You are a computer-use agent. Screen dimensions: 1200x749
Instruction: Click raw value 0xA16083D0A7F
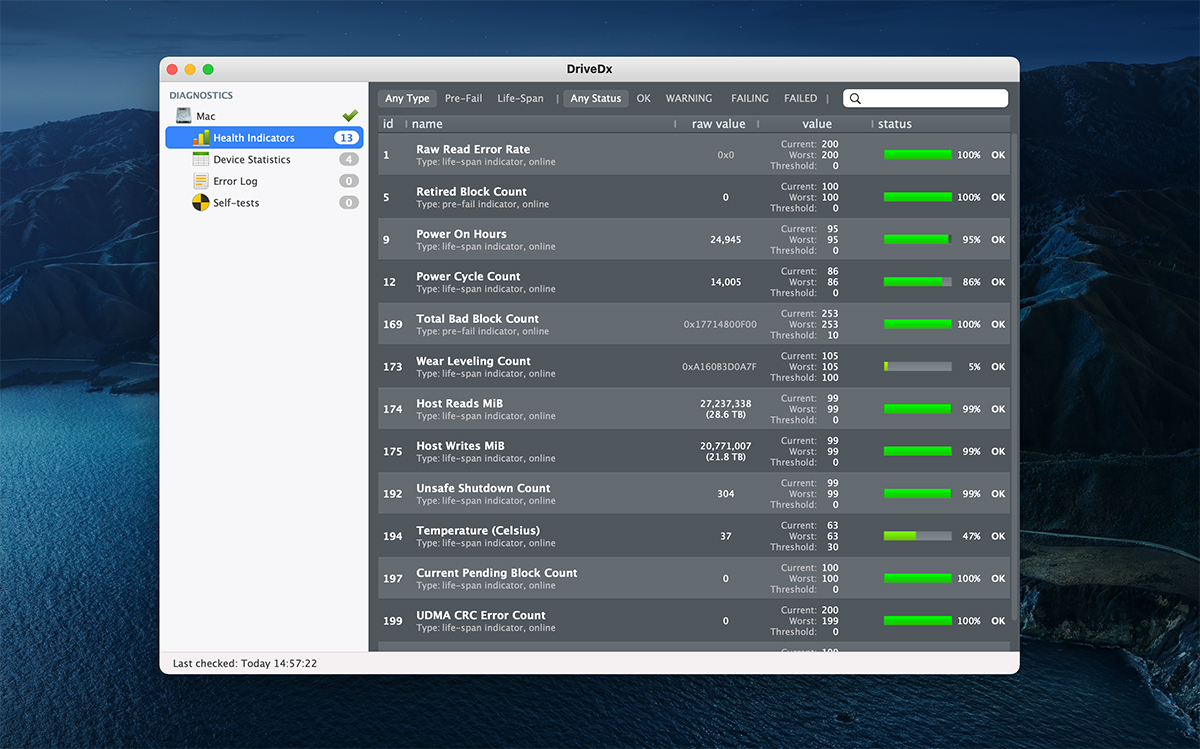[720, 367]
